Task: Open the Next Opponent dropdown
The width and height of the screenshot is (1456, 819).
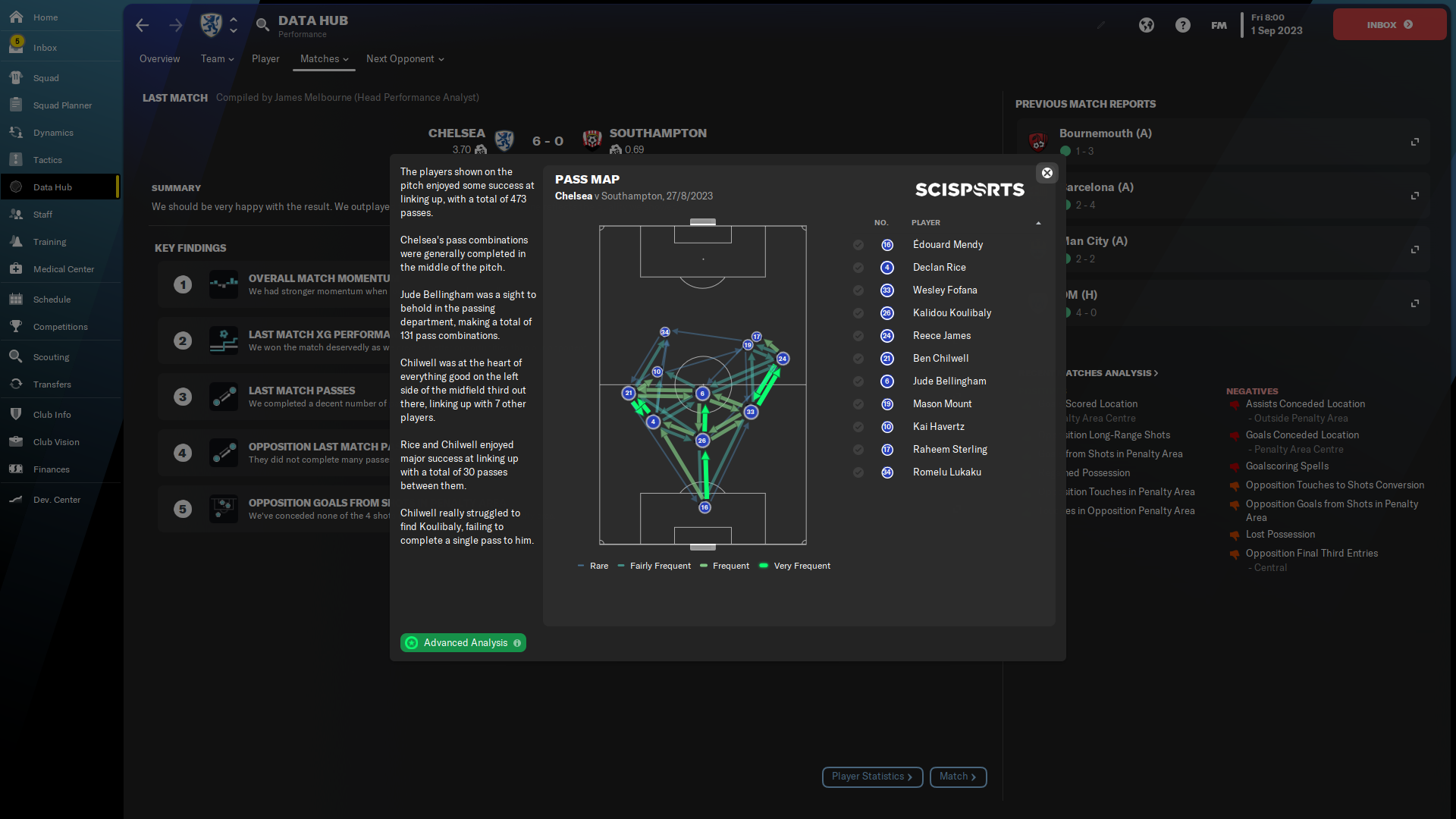Action: [x=405, y=59]
